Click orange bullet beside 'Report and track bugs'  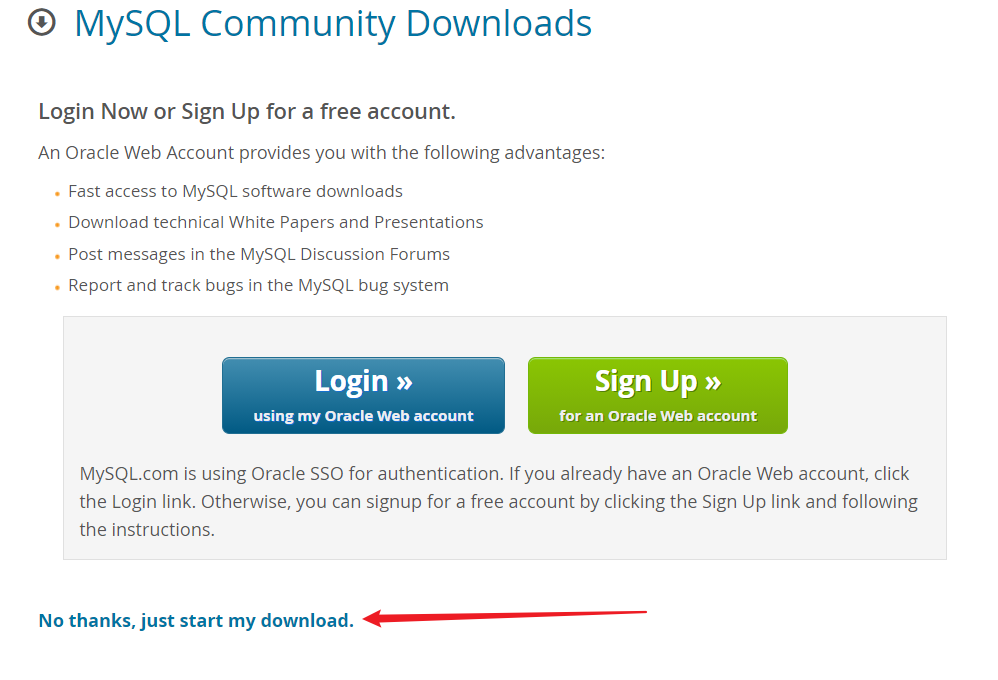click(57, 288)
